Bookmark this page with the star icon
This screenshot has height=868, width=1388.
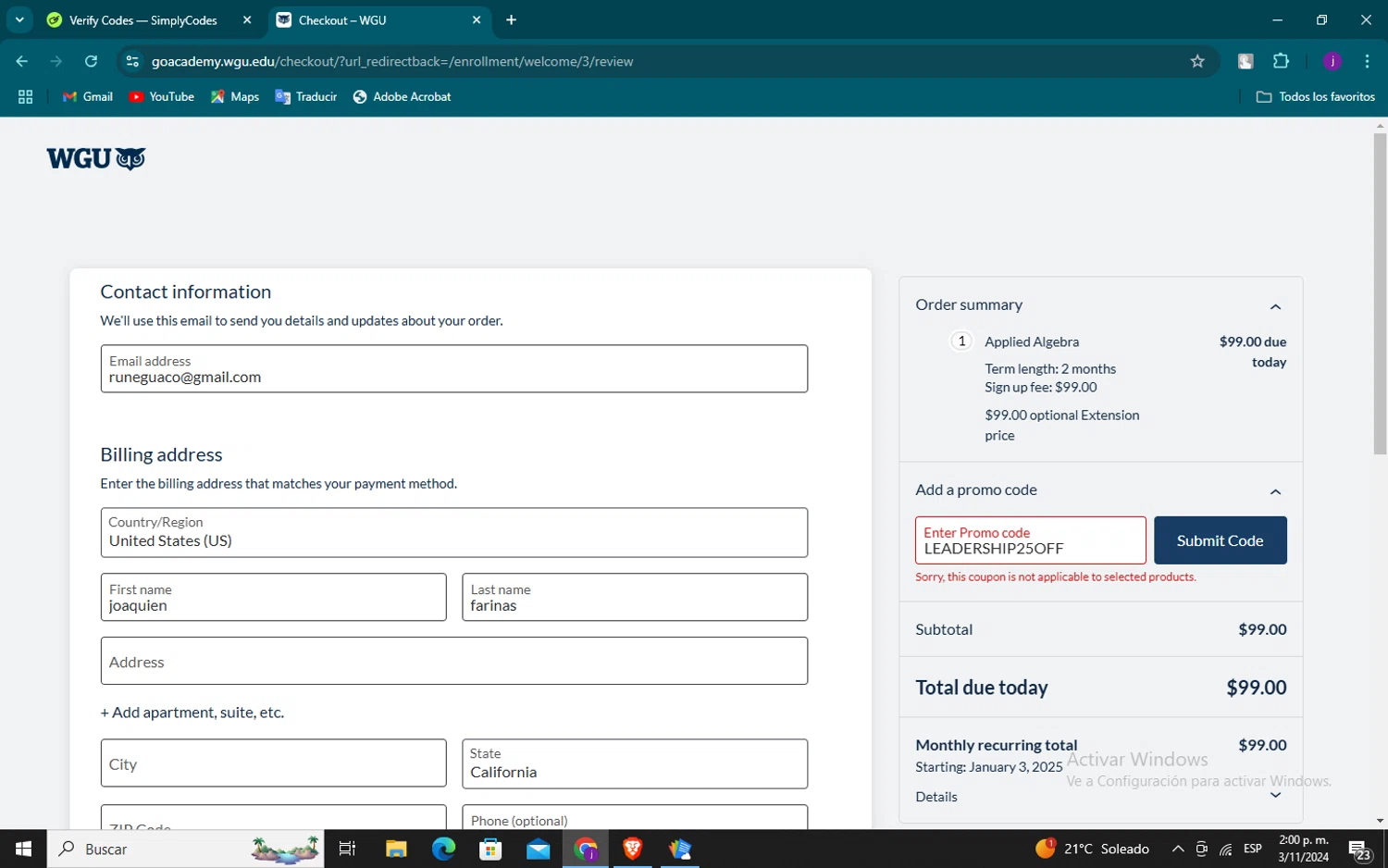(1197, 61)
